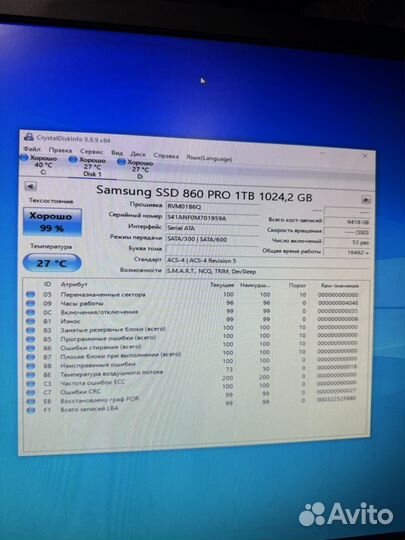The image size is (405, 540).
Task: Click the Raw-значения column header
Action: pyautogui.click(x=340, y=286)
